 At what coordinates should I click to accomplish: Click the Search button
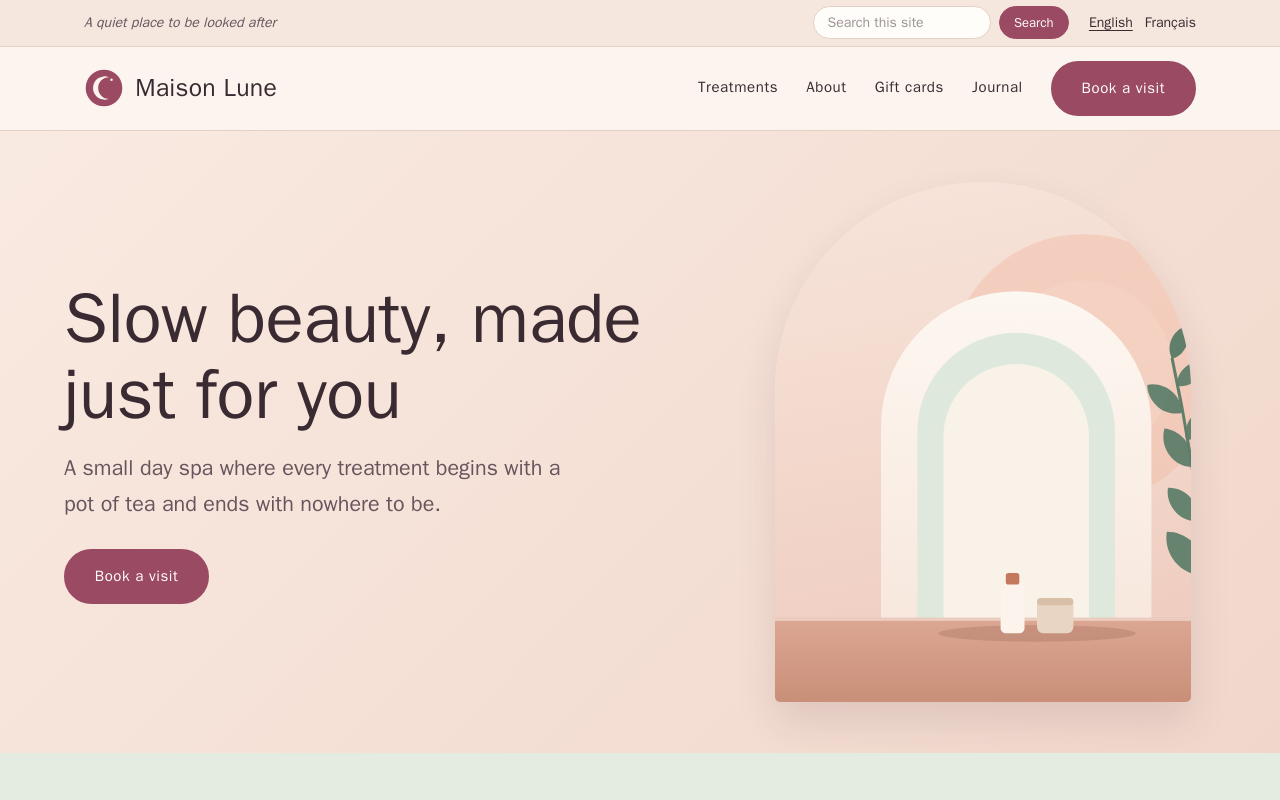(1033, 22)
